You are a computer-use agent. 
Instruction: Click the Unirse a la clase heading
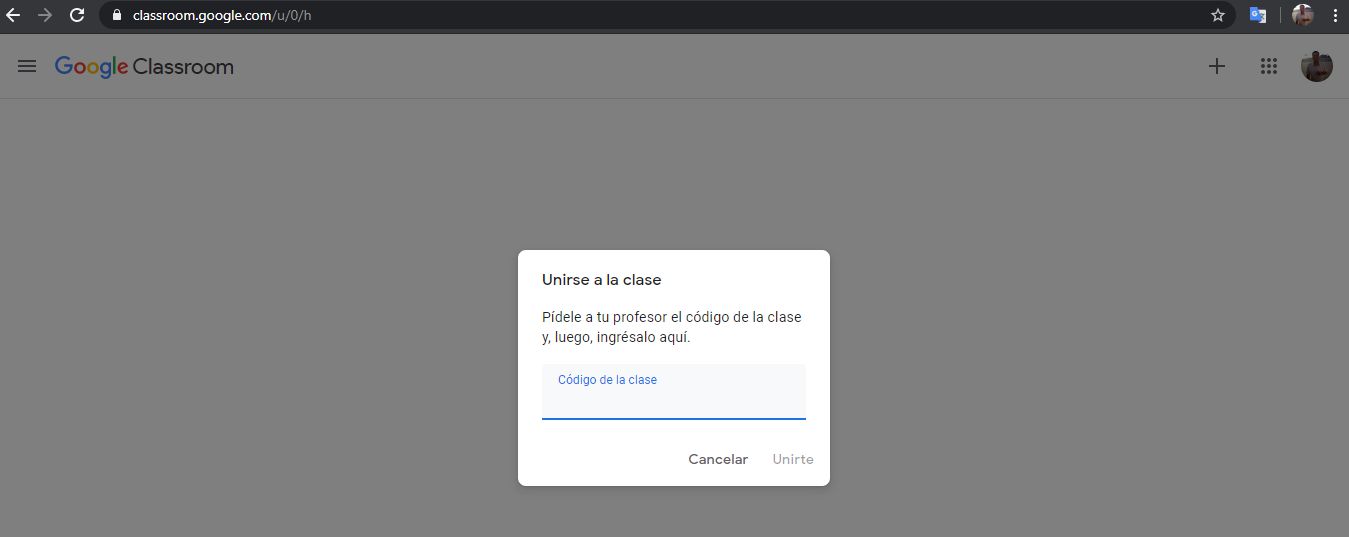[601, 280]
